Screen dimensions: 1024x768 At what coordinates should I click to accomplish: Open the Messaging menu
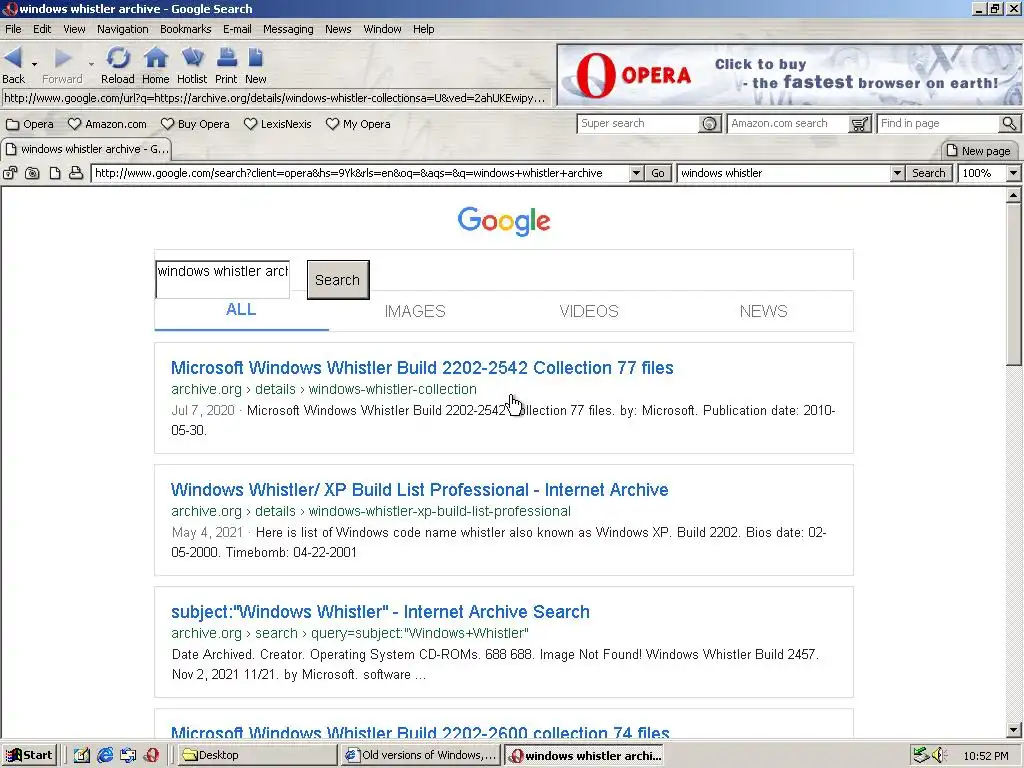click(288, 29)
